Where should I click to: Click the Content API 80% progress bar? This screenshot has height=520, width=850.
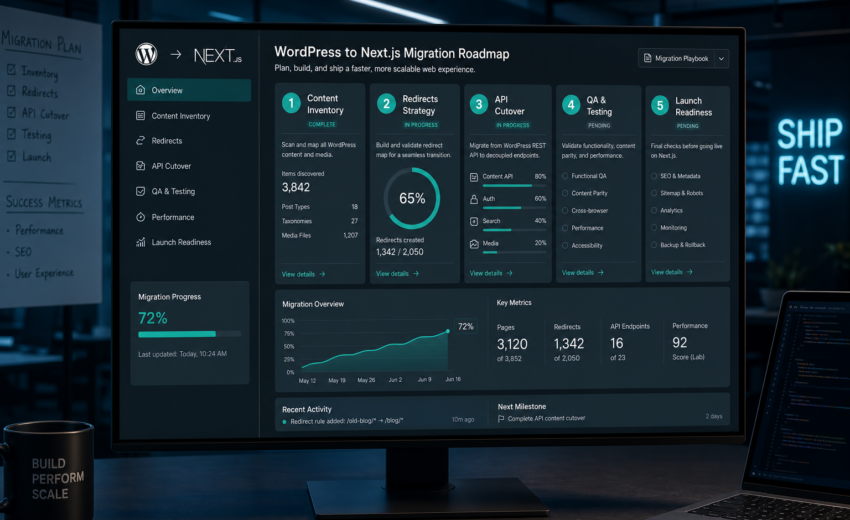coord(514,185)
